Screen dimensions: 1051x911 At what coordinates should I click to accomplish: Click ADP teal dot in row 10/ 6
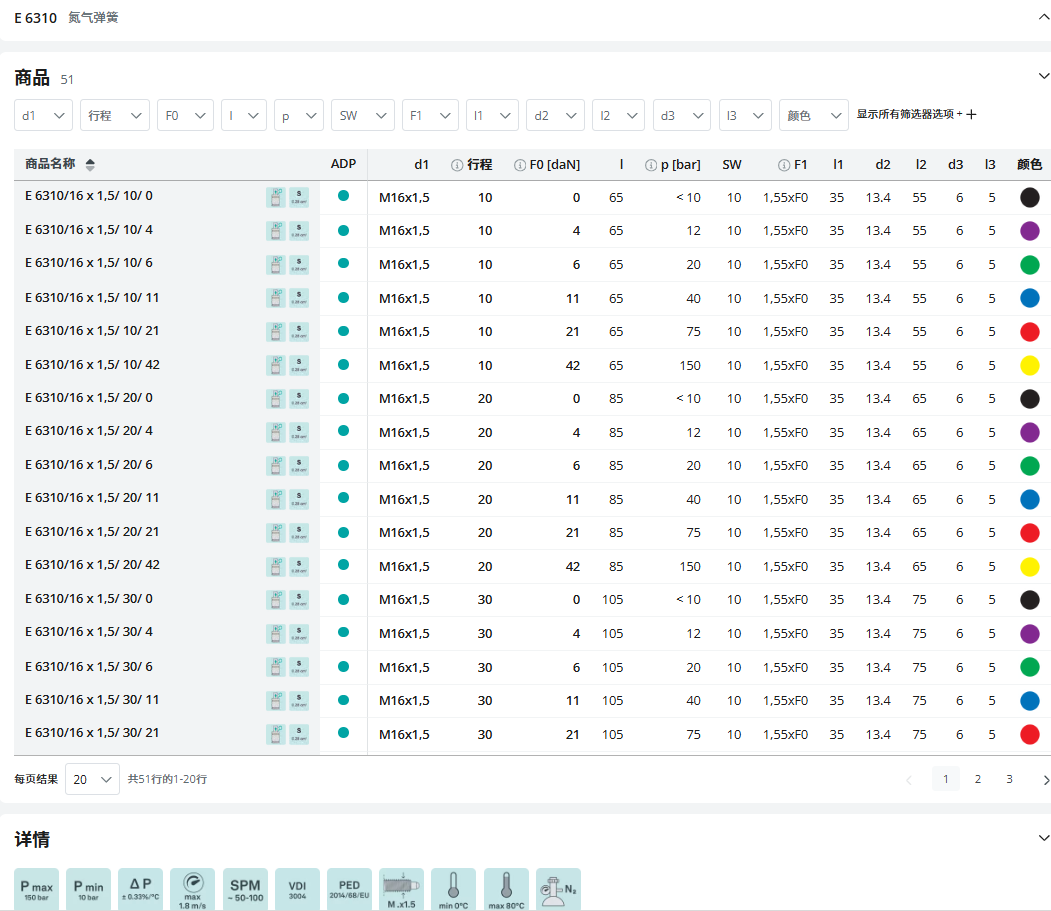[343, 263]
